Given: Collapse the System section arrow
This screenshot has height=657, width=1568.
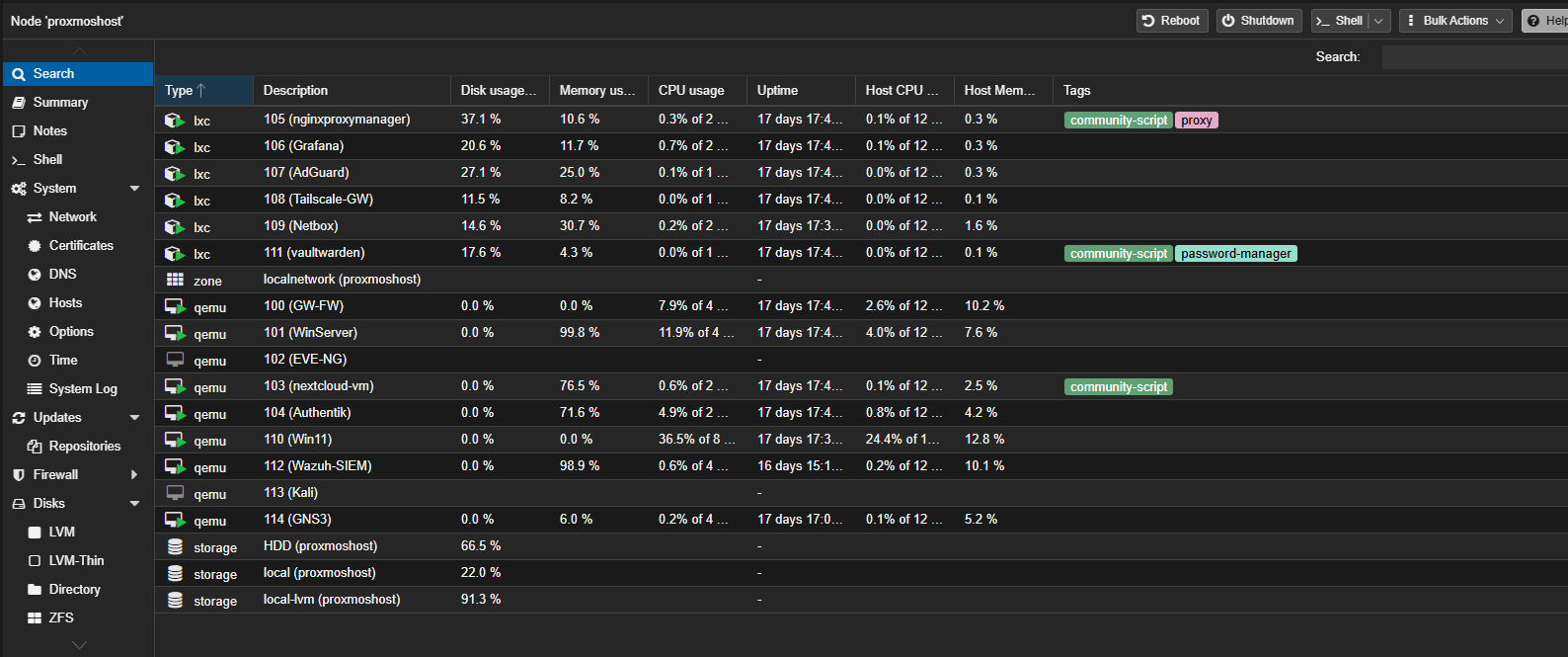Looking at the screenshot, I should 135,188.
